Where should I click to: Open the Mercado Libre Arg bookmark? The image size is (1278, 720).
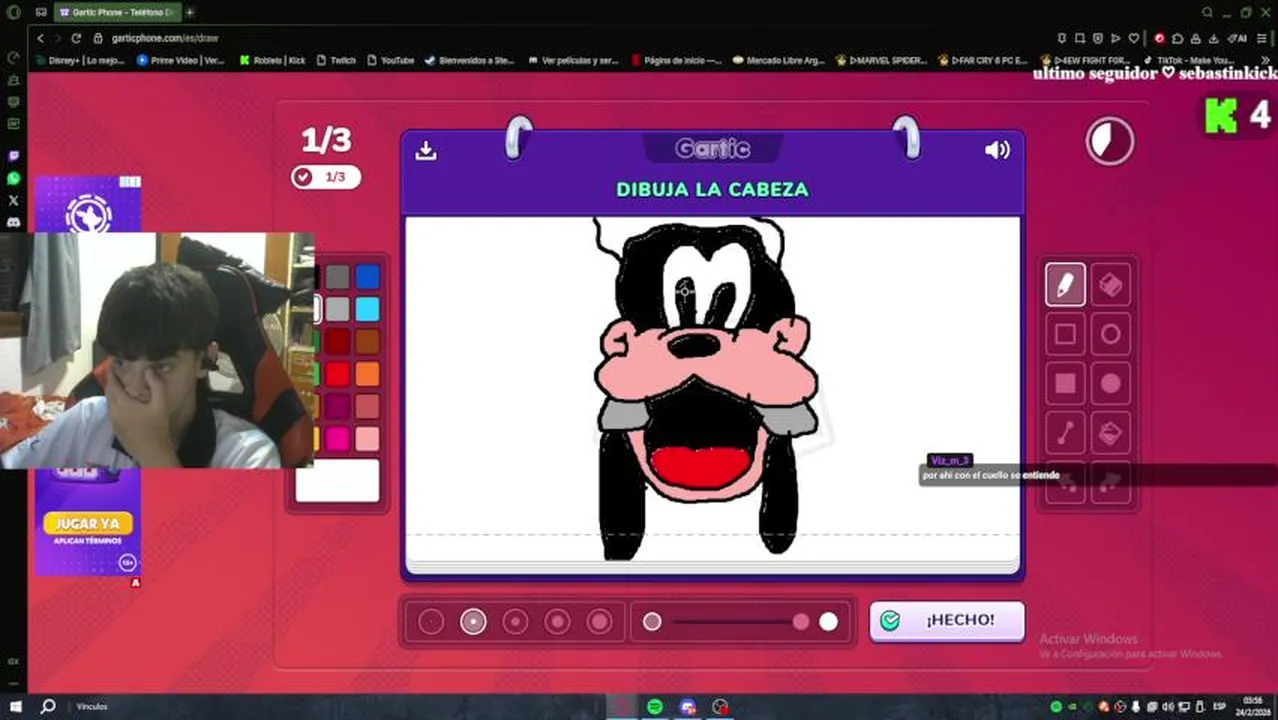point(779,60)
